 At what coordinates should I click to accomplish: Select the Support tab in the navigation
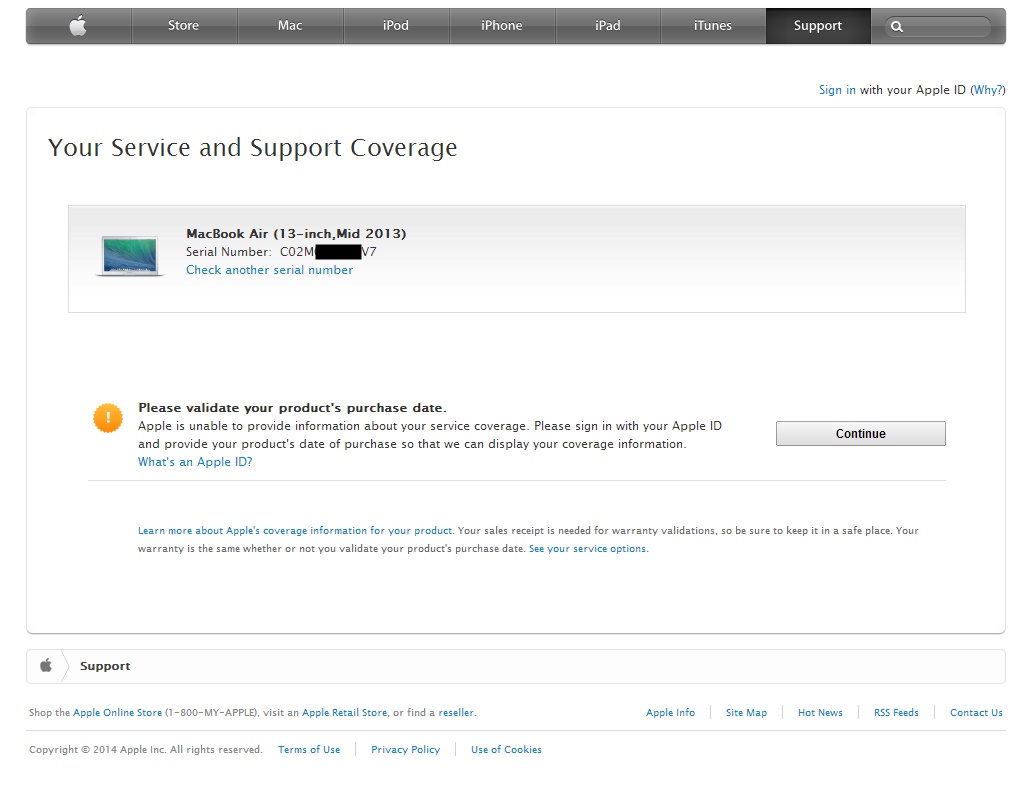point(818,26)
